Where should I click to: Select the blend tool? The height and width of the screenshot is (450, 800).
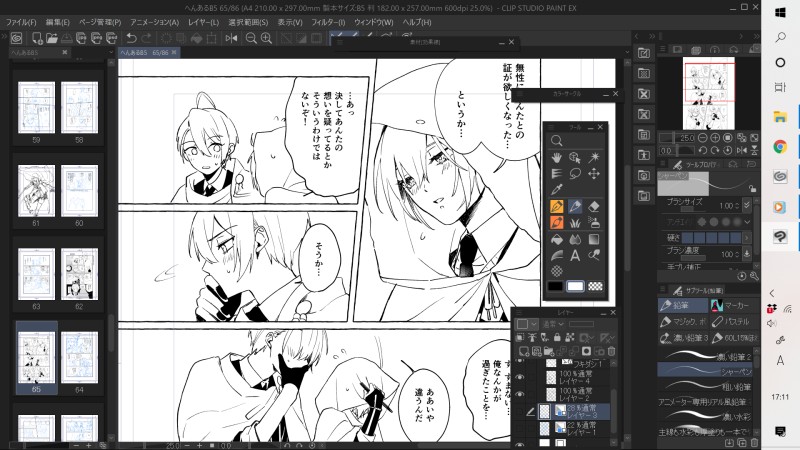[575, 239]
